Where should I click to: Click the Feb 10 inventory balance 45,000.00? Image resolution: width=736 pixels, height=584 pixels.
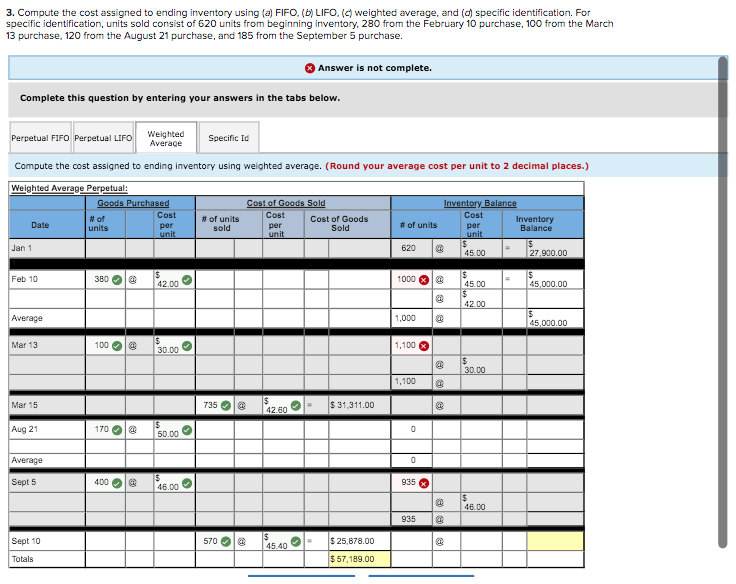click(x=555, y=279)
